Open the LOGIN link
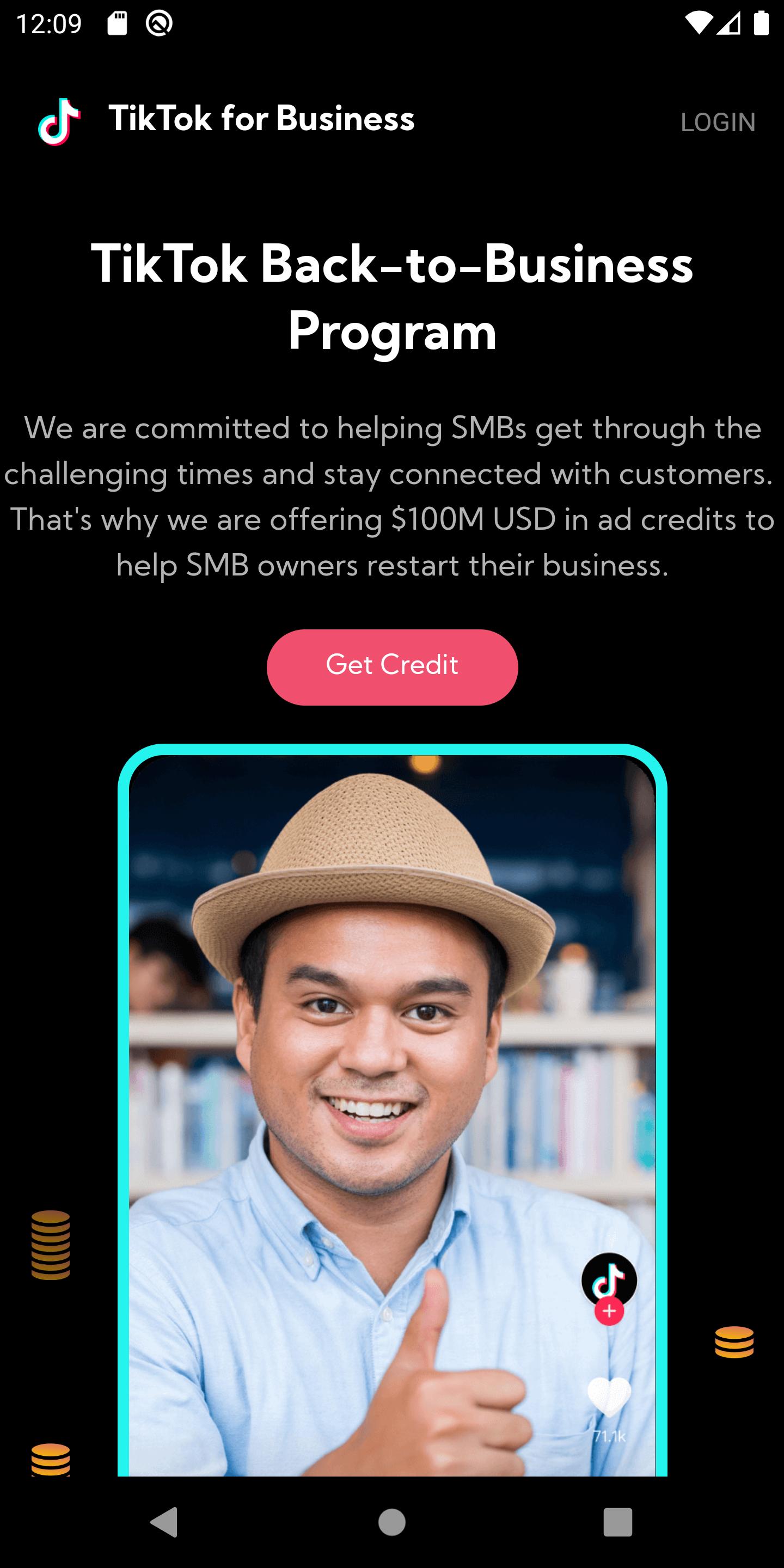The image size is (784, 1568). click(718, 122)
